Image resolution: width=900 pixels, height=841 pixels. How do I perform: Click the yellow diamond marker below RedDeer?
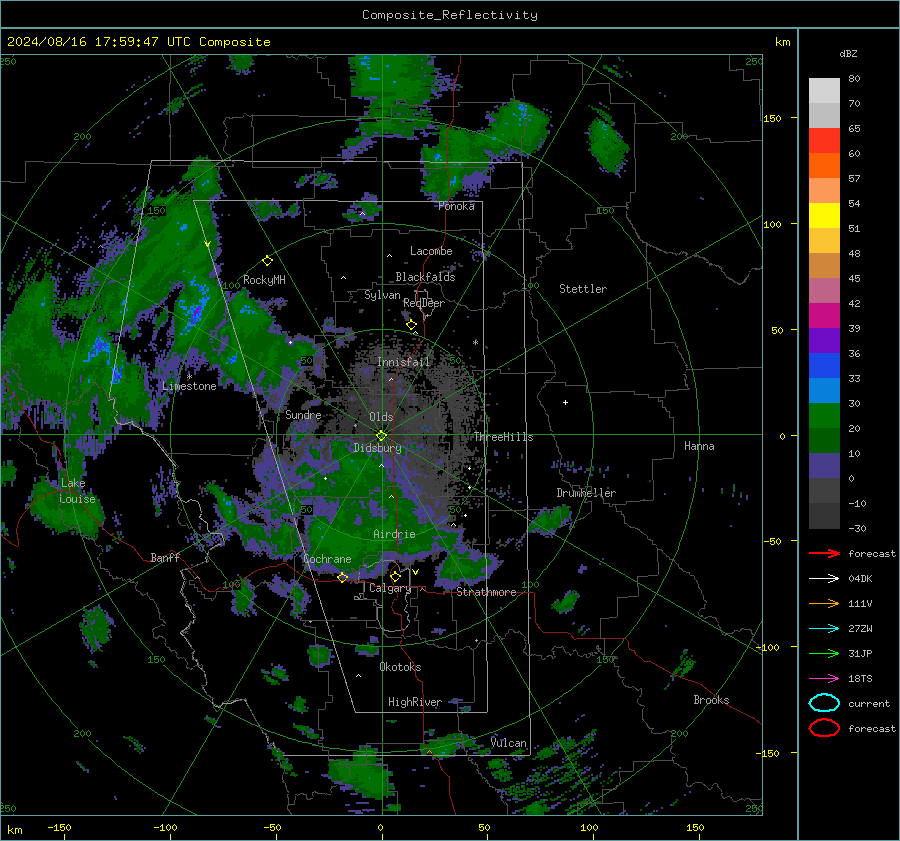coord(411,325)
